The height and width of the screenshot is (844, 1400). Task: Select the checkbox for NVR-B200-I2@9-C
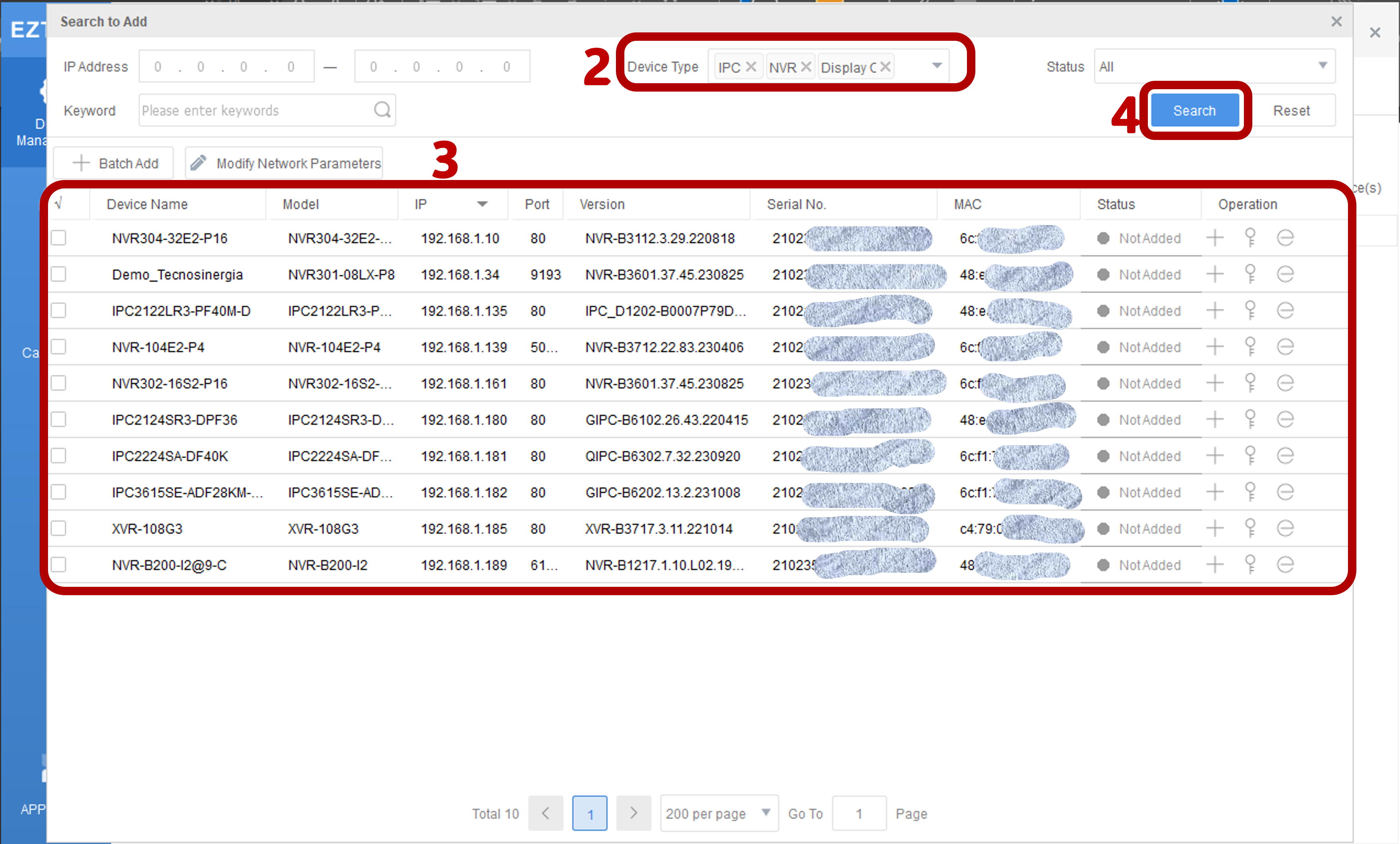(x=58, y=564)
